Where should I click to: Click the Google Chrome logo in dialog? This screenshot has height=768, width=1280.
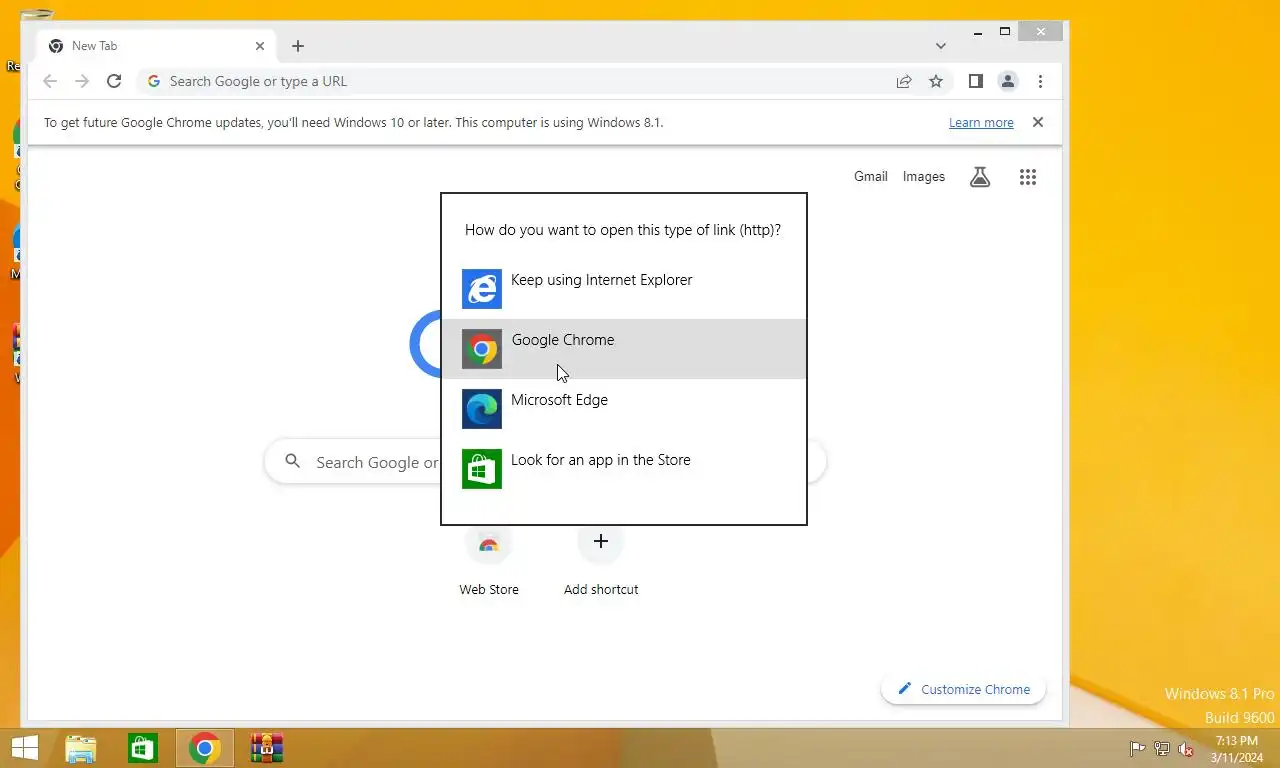482,349
